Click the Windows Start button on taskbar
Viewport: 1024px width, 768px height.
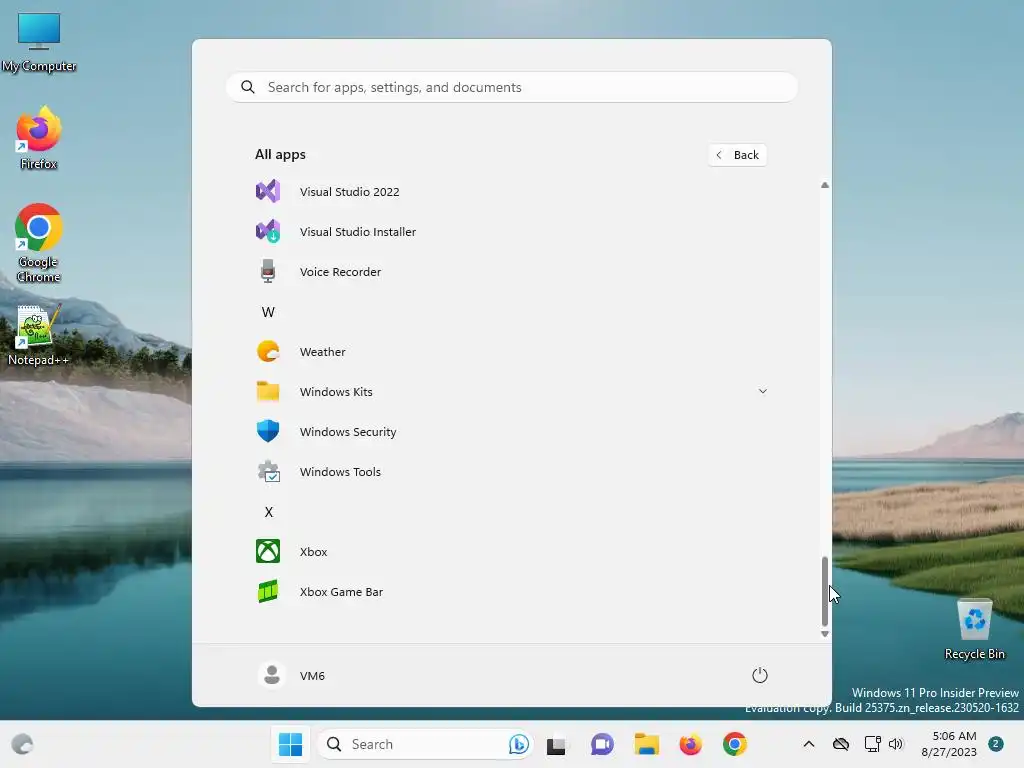(290, 744)
